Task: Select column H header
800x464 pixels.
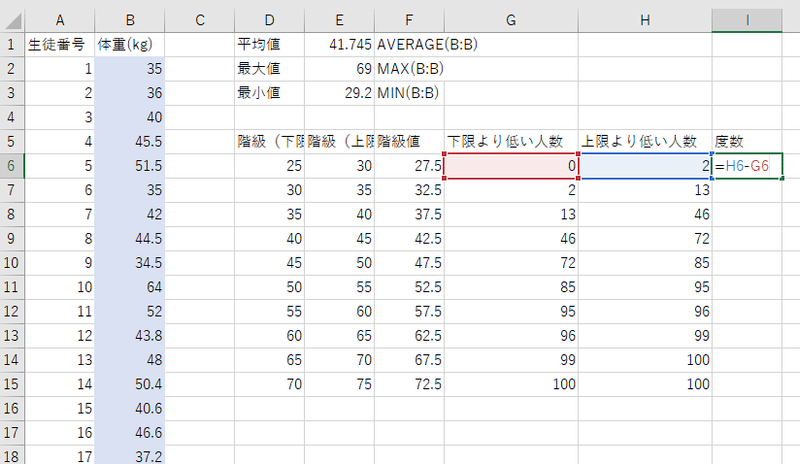Action: (x=645, y=20)
